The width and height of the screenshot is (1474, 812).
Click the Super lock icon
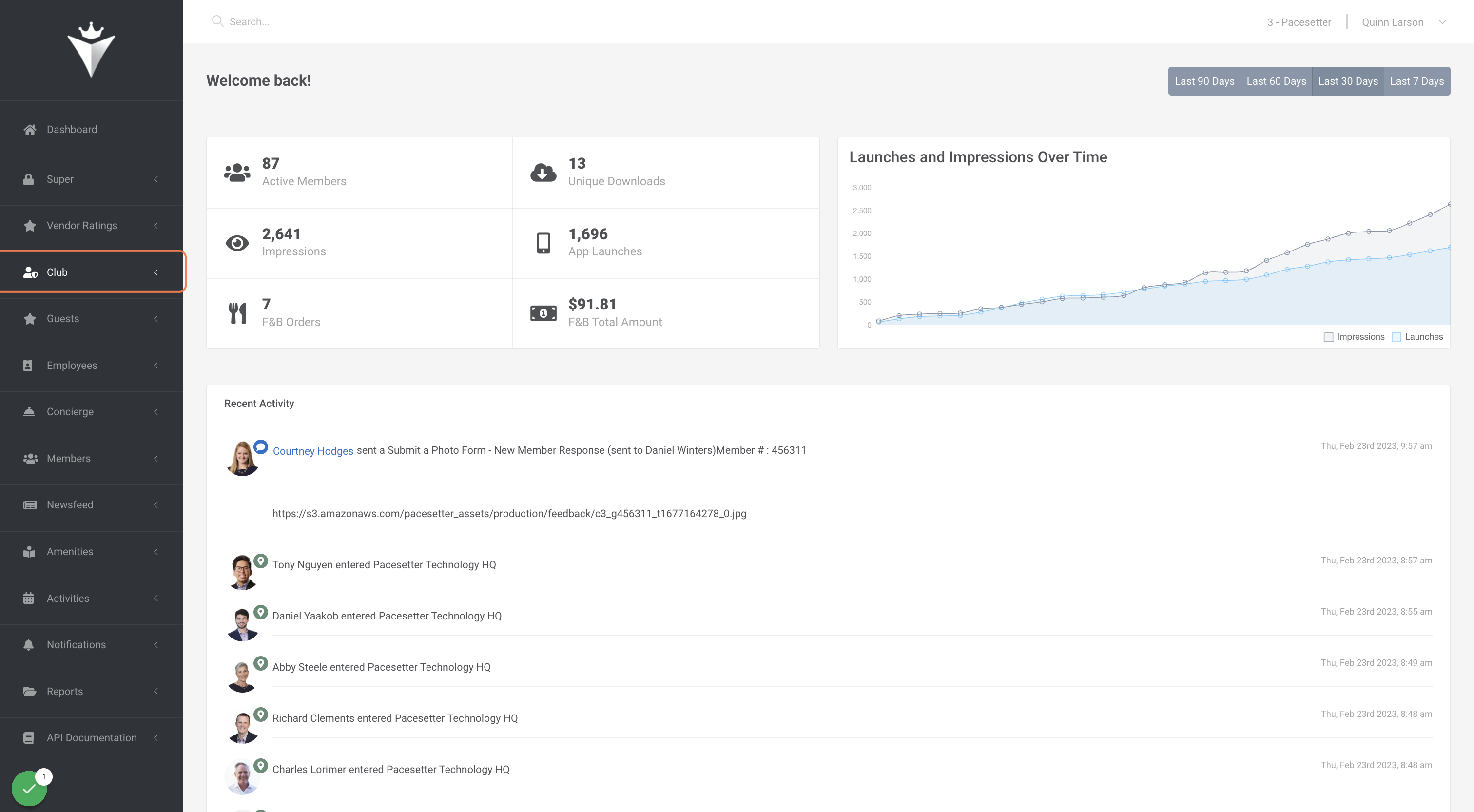coord(29,179)
